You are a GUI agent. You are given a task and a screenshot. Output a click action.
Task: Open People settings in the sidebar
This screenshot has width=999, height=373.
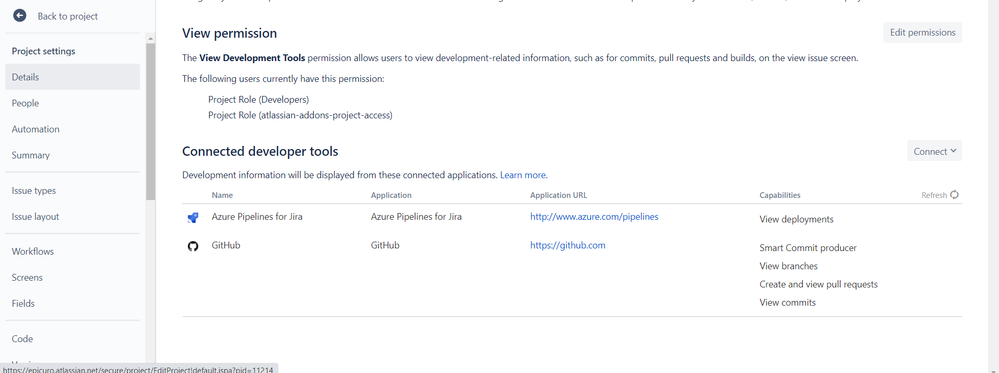tap(73, 103)
